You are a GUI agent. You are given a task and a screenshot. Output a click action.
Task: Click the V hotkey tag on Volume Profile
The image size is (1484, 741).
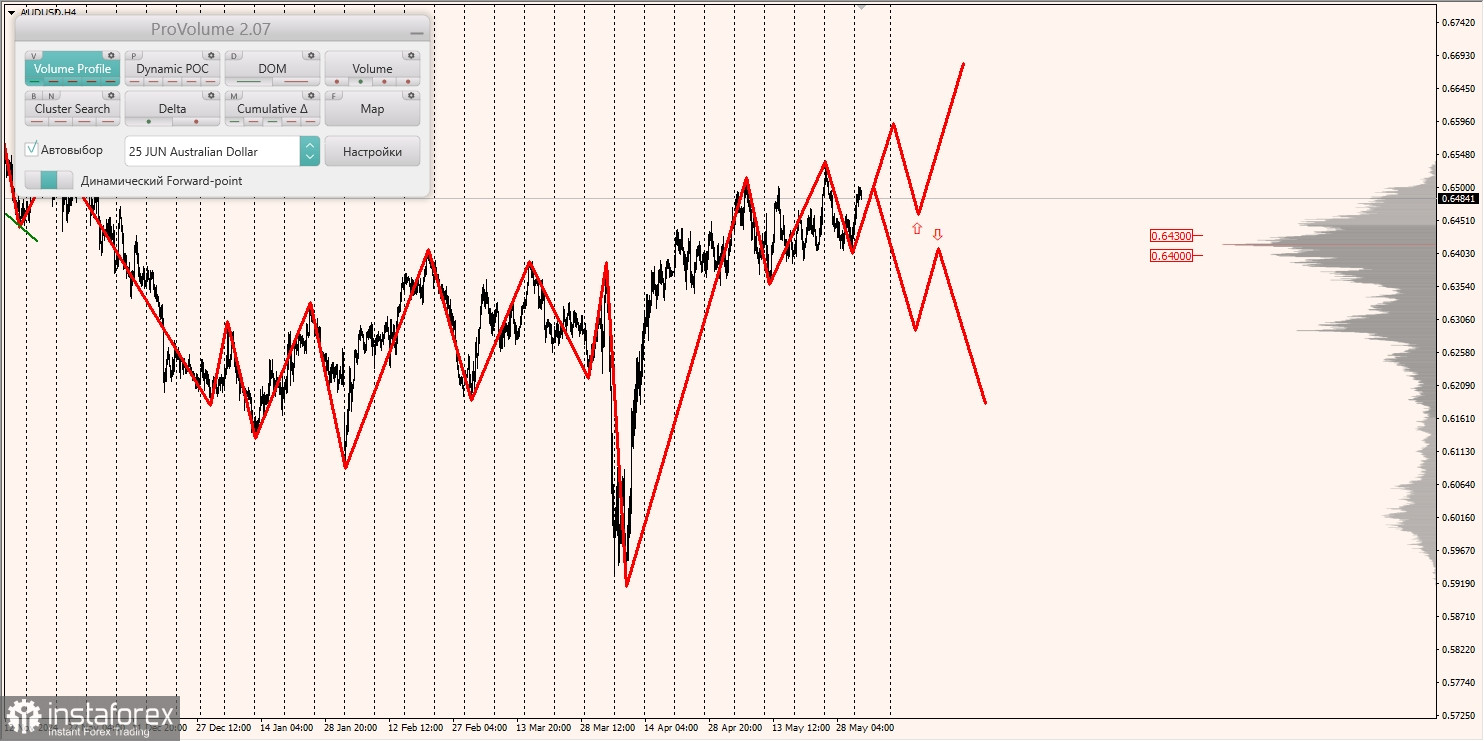[35, 56]
